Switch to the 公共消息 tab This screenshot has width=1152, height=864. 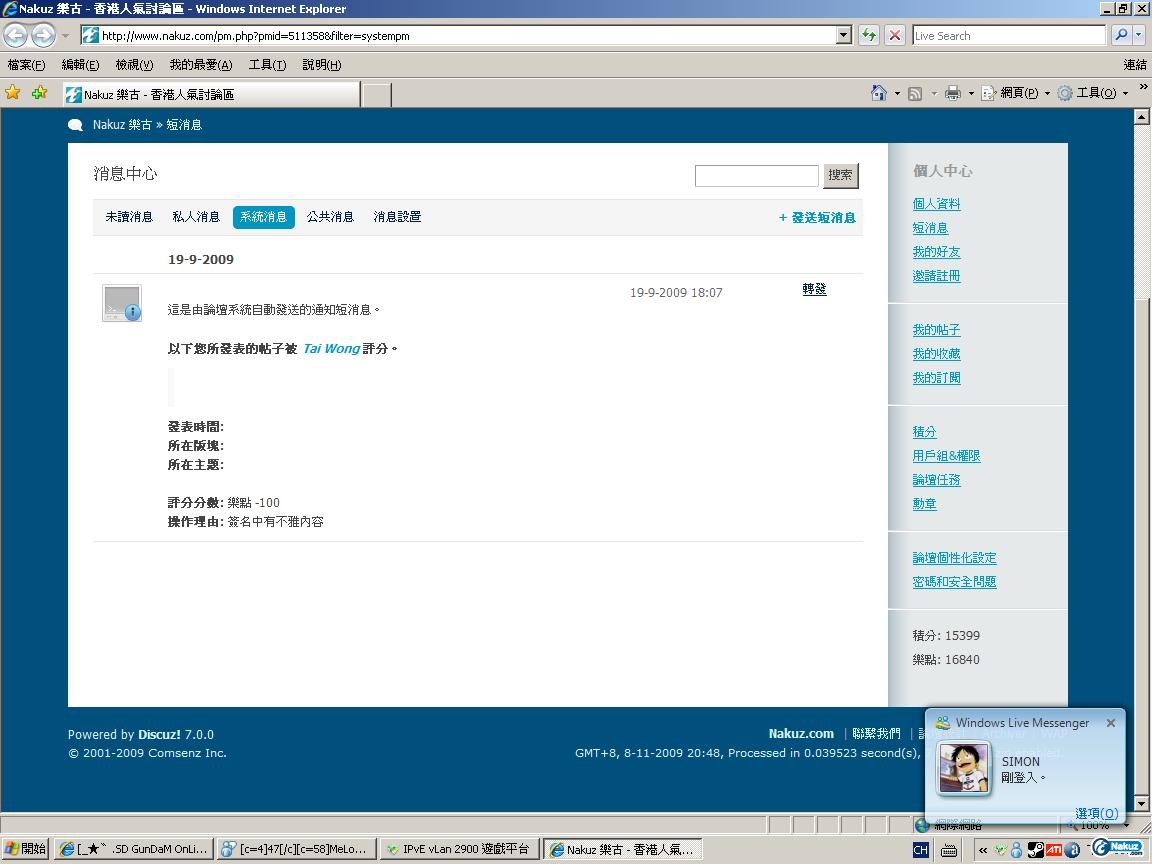330,217
